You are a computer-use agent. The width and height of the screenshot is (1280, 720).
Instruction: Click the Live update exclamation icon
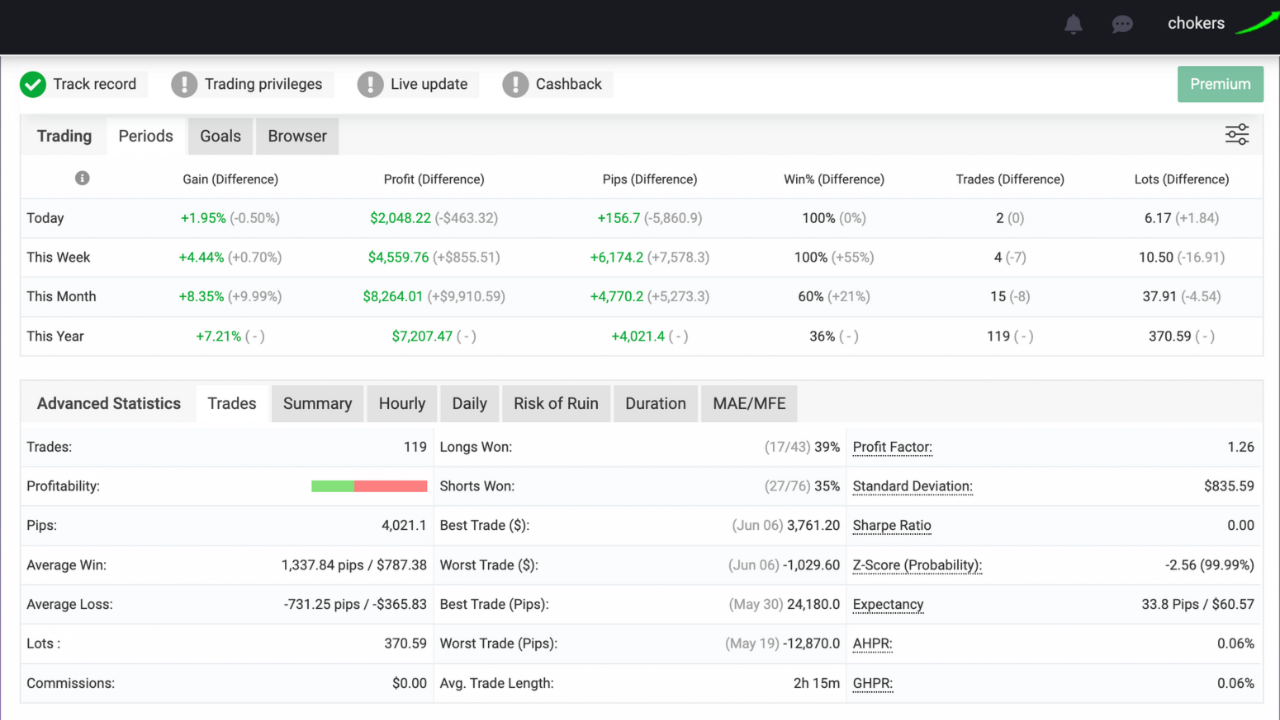click(370, 84)
